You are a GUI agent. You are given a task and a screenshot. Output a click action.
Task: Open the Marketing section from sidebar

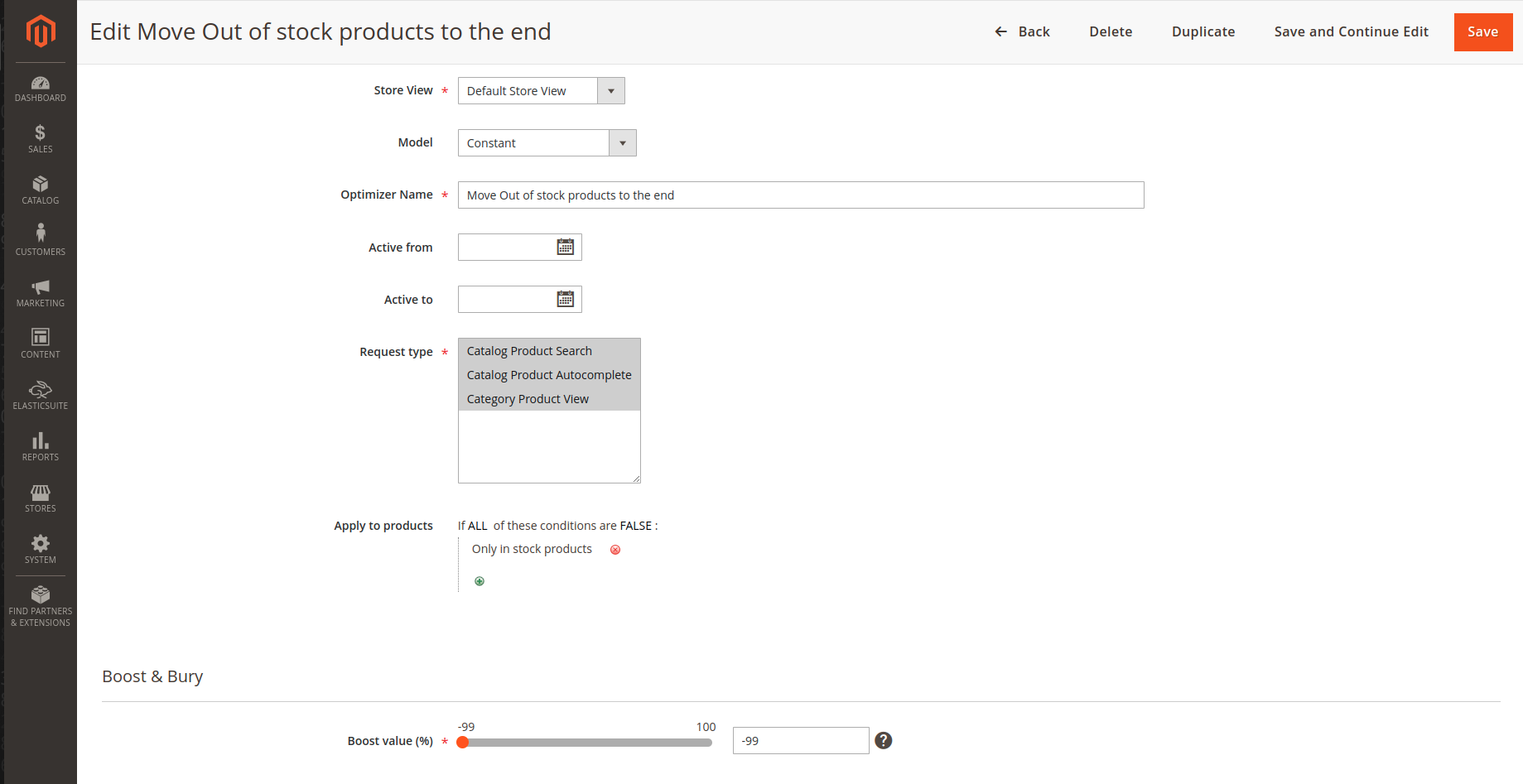[x=40, y=292]
